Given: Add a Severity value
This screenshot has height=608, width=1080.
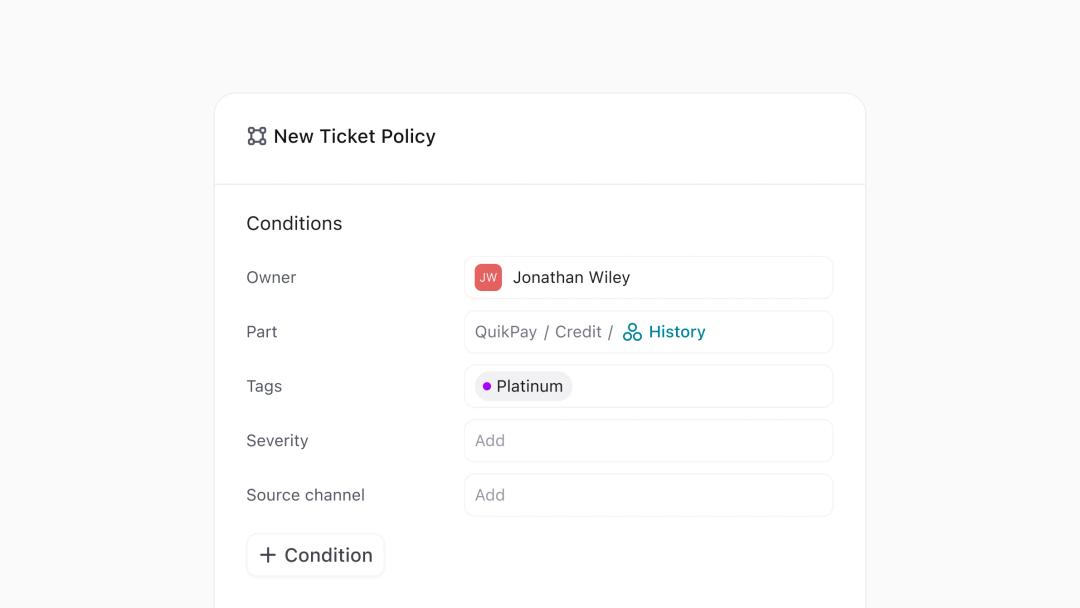Looking at the screenshot, I should click(x=648, y=440).
